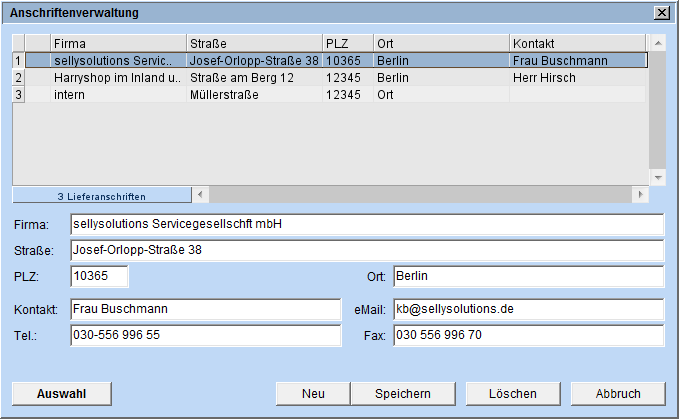Click the '10365' PLZ table cell
Screen dimensions: 679x419
[x=348, y=60]
